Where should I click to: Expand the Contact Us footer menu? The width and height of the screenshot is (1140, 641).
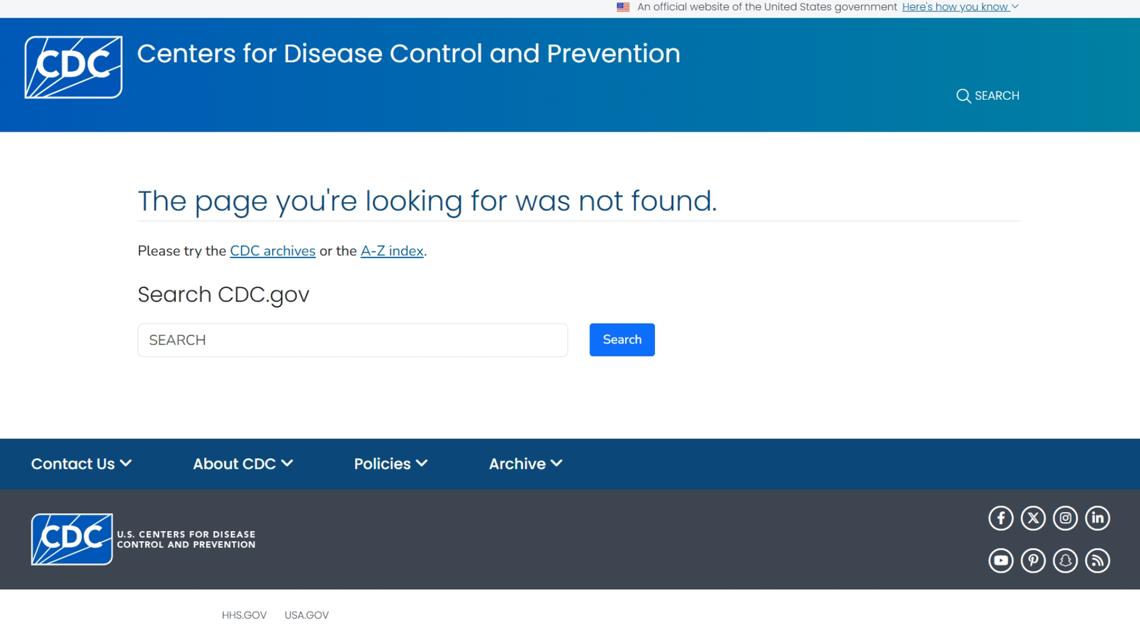[x=81, y=464]
